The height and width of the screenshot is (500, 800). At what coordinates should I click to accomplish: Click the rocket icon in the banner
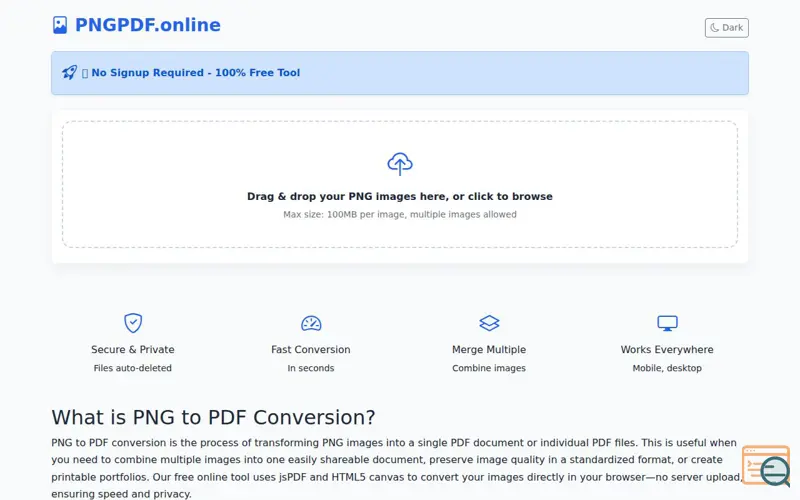click(69, 72)
